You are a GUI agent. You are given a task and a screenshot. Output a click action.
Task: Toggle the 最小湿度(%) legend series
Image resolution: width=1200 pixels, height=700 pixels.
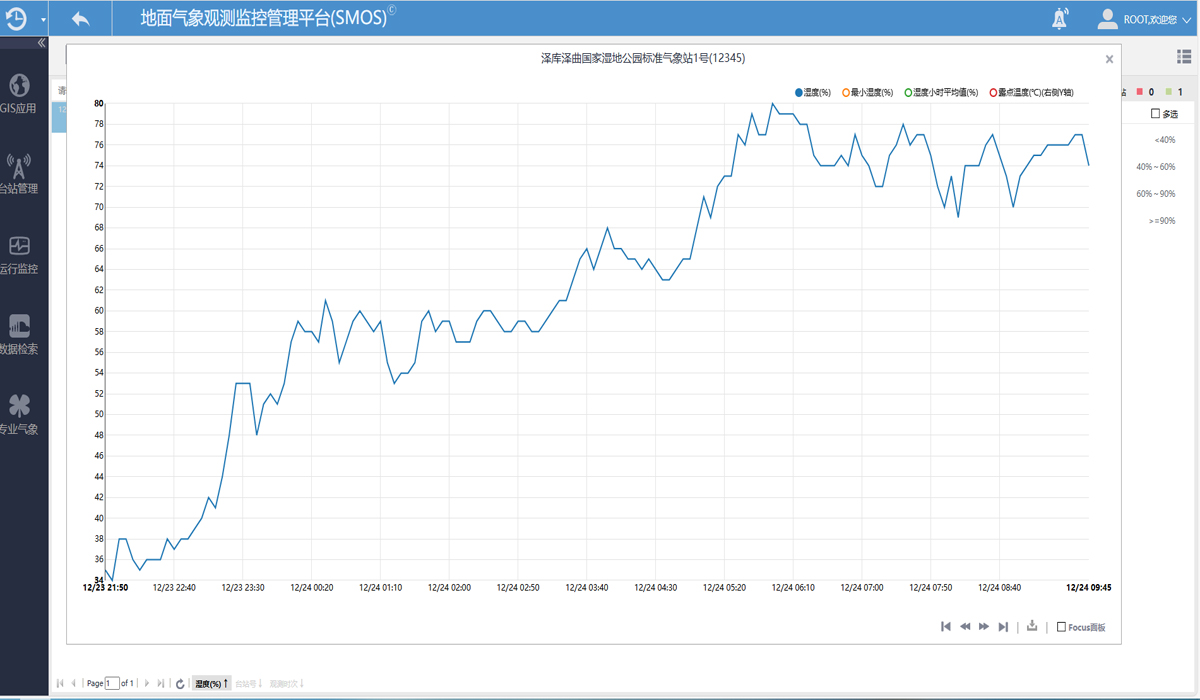point(868,93)
